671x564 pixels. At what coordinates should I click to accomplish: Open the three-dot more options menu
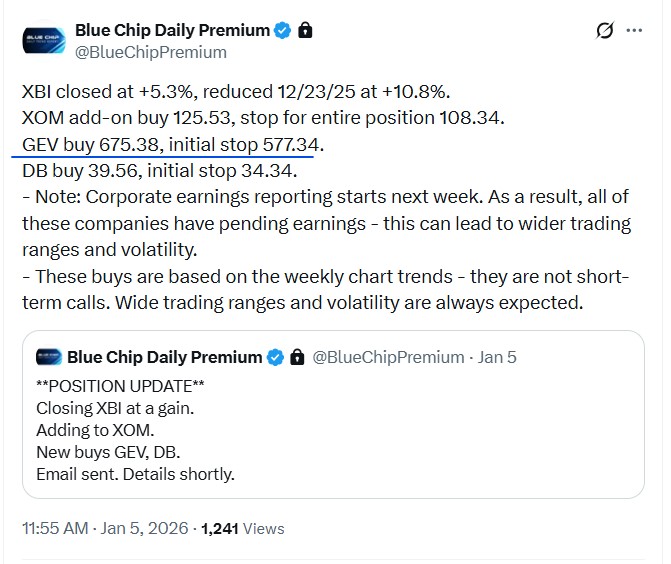pyautogui.click(x=634, y=31)
